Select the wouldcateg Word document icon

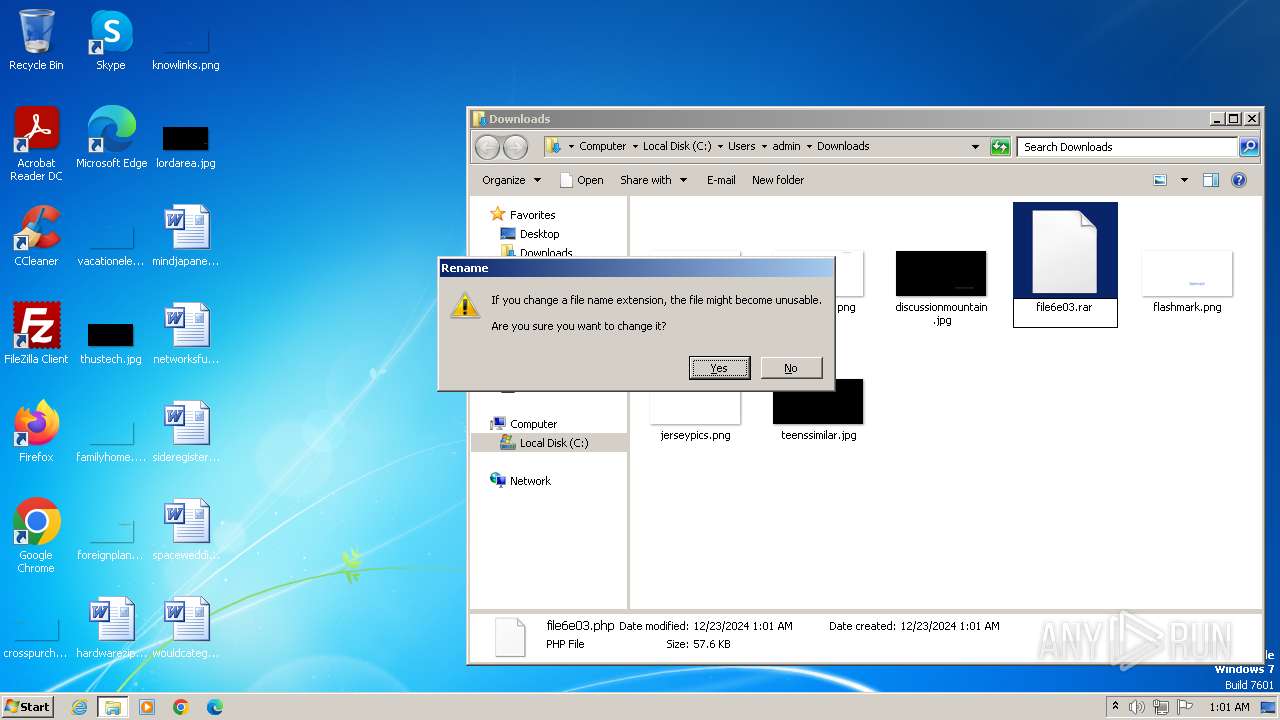coord(186,628)
